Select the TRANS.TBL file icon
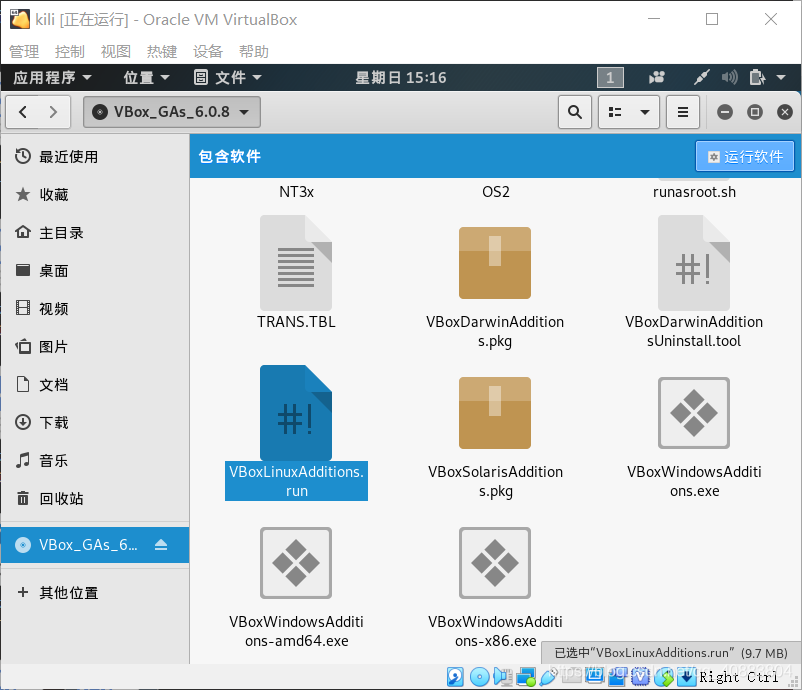Image resolution: width=802 pixels, height=690 pixels. tap(296, 263)
